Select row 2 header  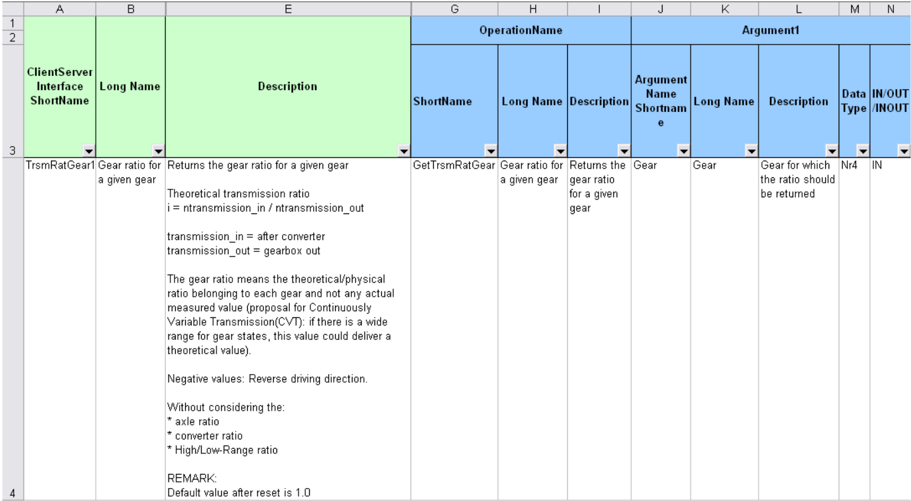[12, 38]
